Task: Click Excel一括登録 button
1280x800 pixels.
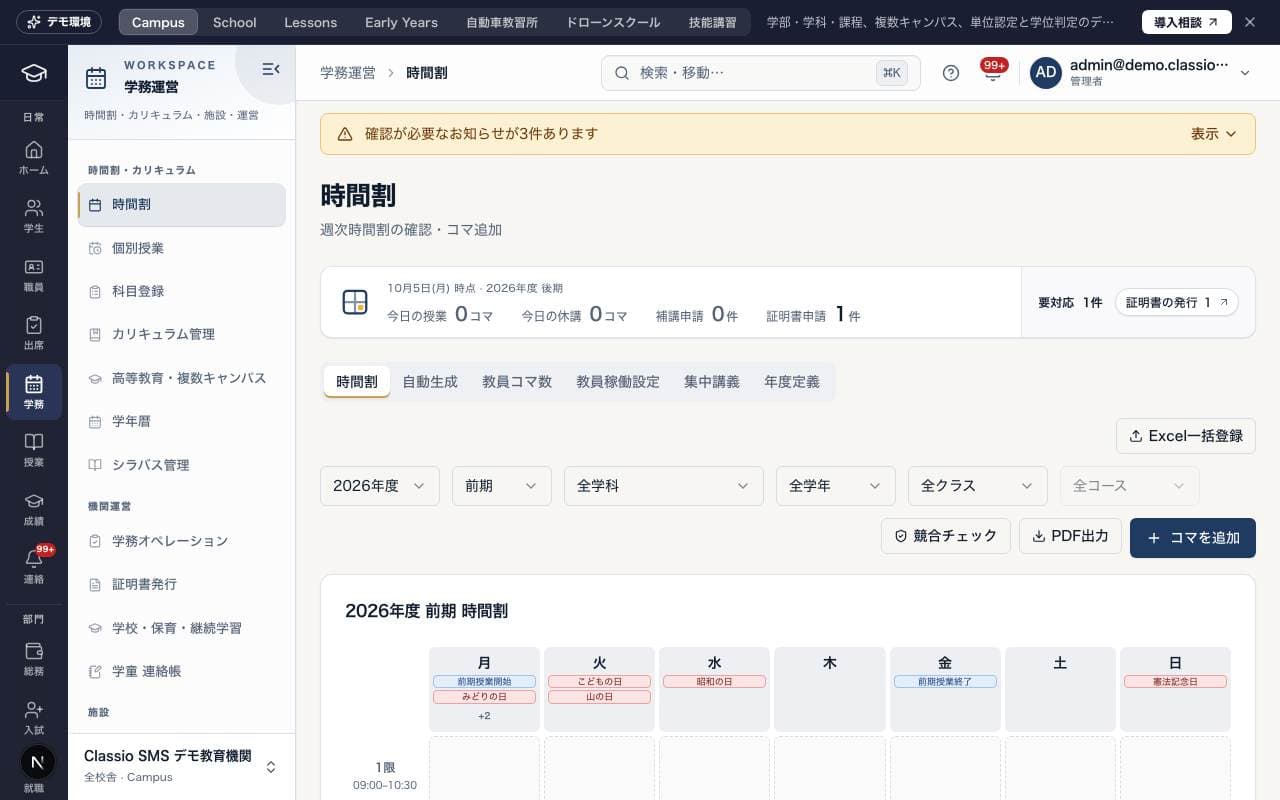Action: tap(1186, 436)
